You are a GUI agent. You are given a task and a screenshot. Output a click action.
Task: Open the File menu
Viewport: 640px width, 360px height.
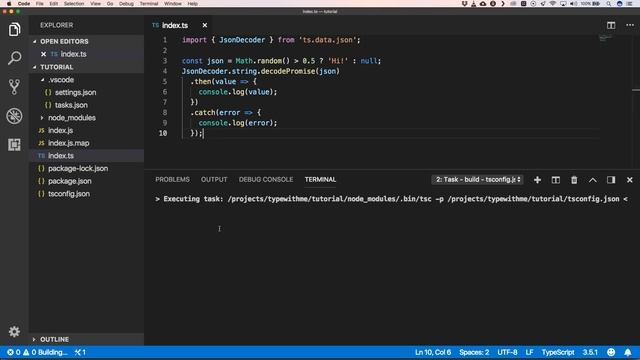coord(40,4)
